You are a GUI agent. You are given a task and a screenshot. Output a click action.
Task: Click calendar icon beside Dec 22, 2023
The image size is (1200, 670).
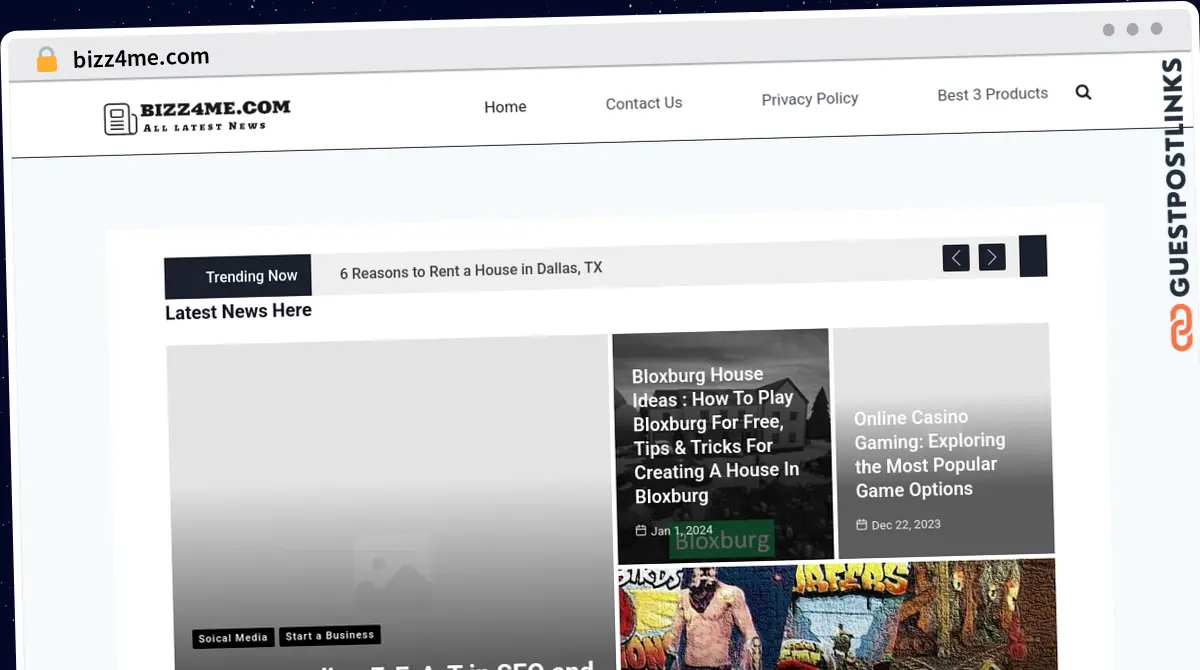click(861, 525)
